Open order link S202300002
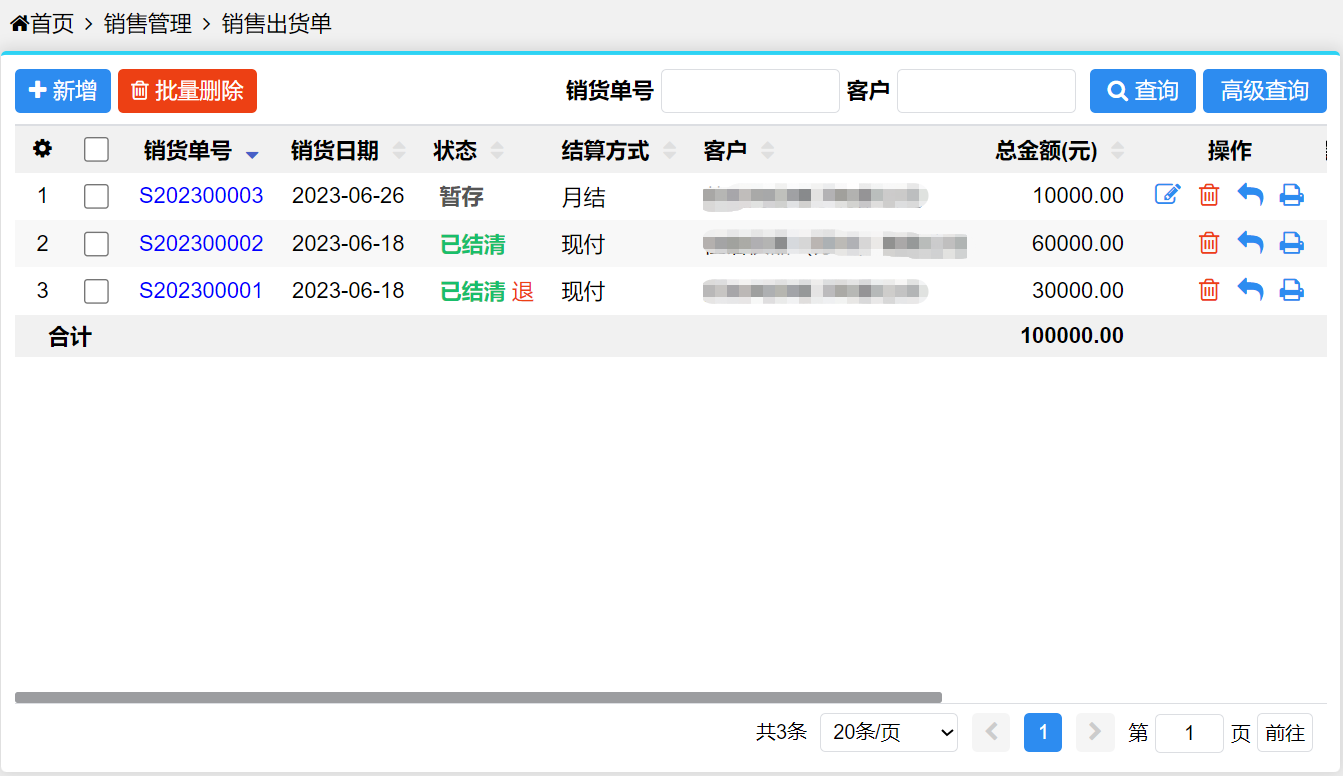Image resolution: width=1343 pixels, height=776 pixels. tap(201, 243)
